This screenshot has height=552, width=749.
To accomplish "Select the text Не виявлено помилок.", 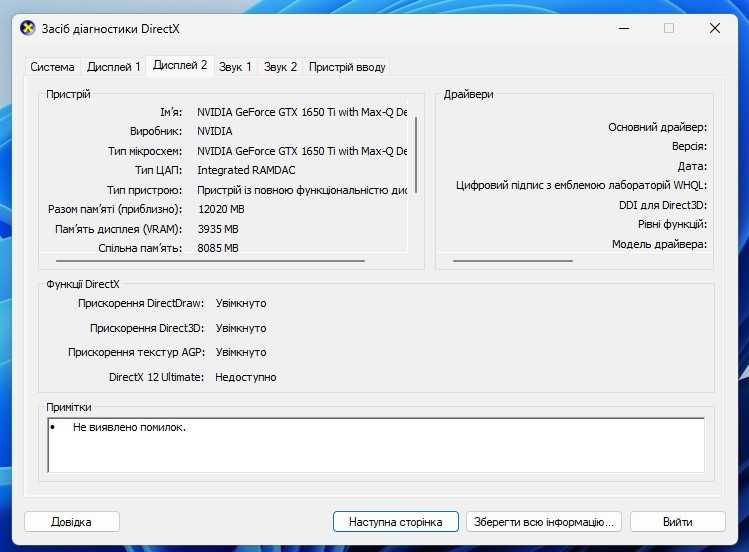I will tap(129, 427).
